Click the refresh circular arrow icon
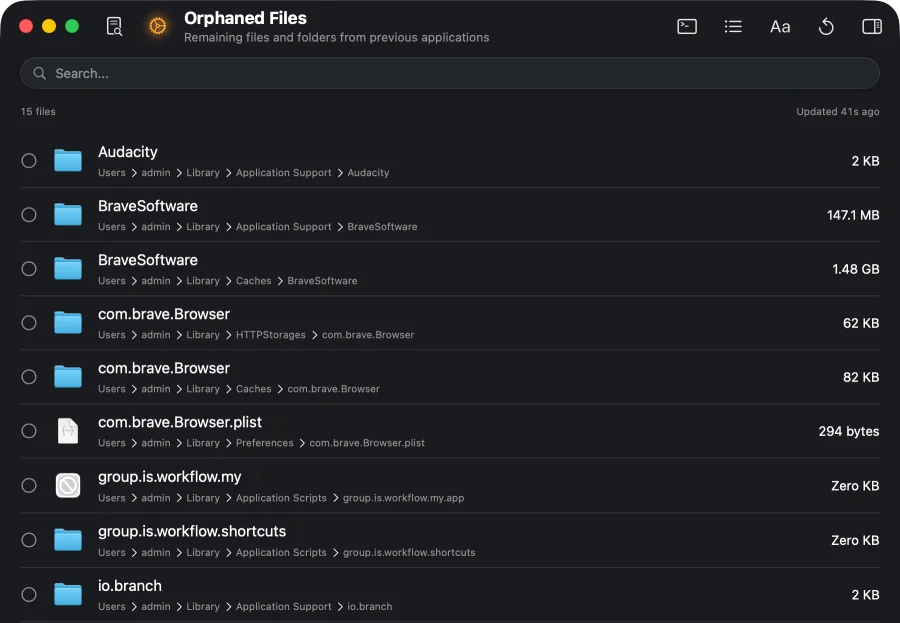The height and width of the screenshot is (623, 900). tap(826, 26)
